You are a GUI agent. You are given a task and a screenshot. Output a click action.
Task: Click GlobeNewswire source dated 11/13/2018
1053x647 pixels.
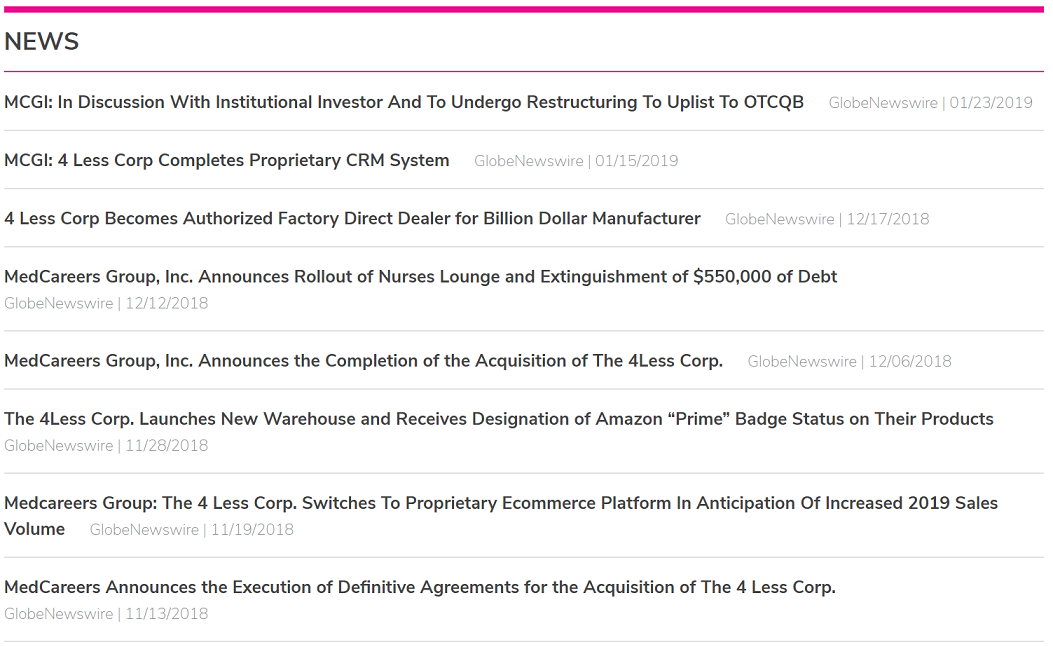(106, 614)
